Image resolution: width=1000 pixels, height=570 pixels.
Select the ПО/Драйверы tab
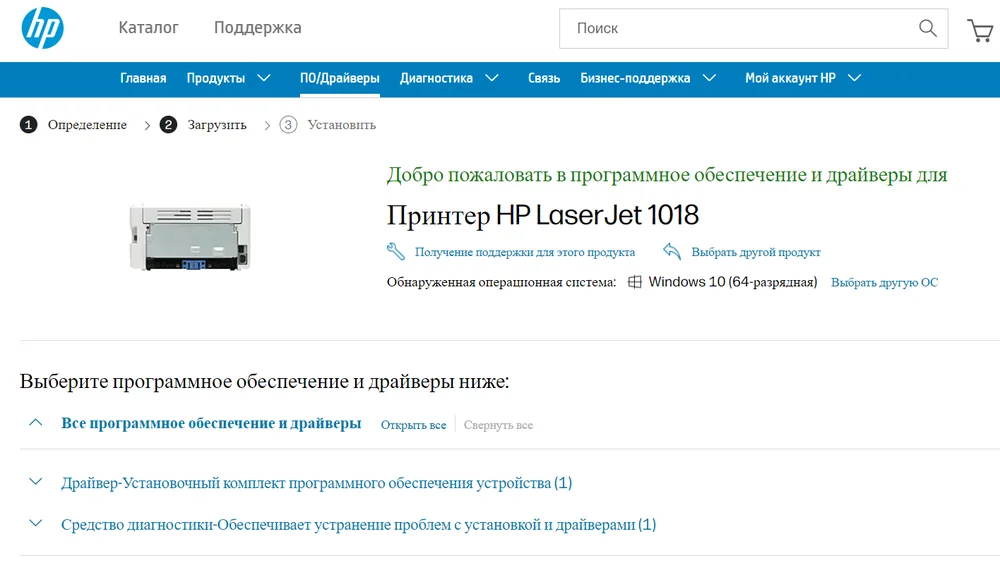pos(340,78)
